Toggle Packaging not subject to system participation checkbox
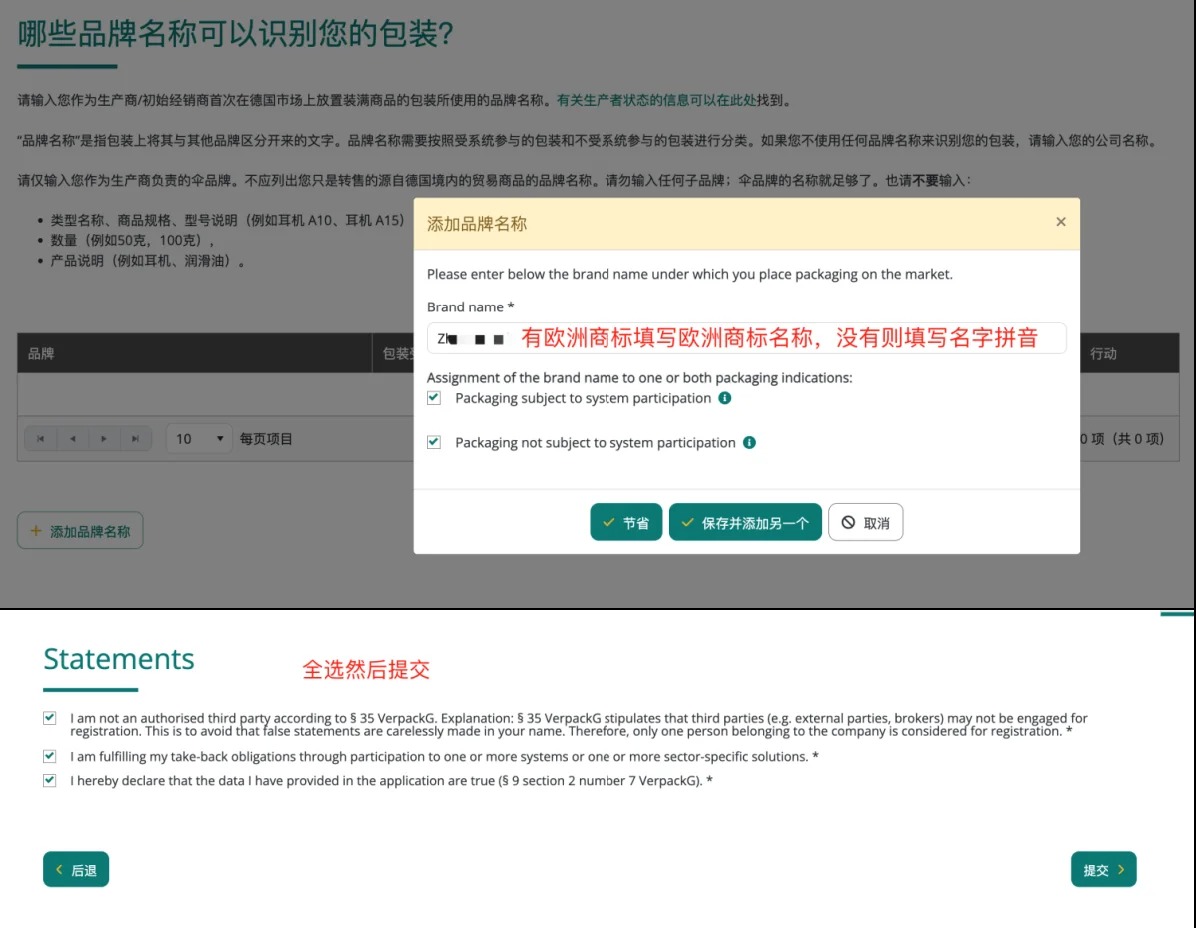The width and height of the screenshot is (1196, 928). (x=434, y=442)
